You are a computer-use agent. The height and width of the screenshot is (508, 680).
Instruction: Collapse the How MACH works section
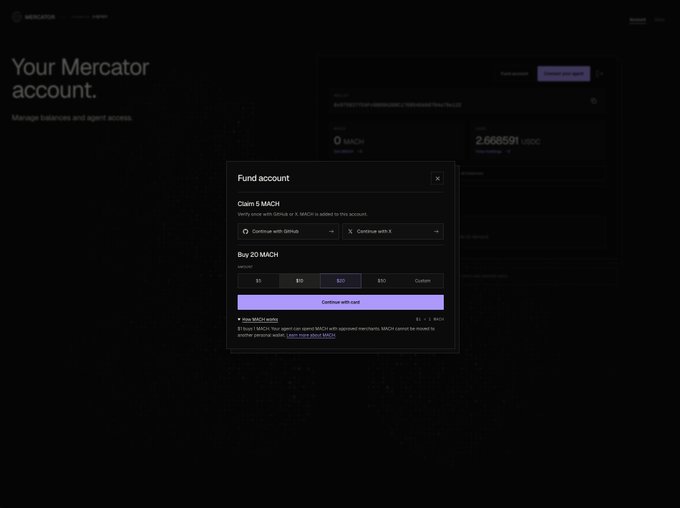click(x=258, y=319)
